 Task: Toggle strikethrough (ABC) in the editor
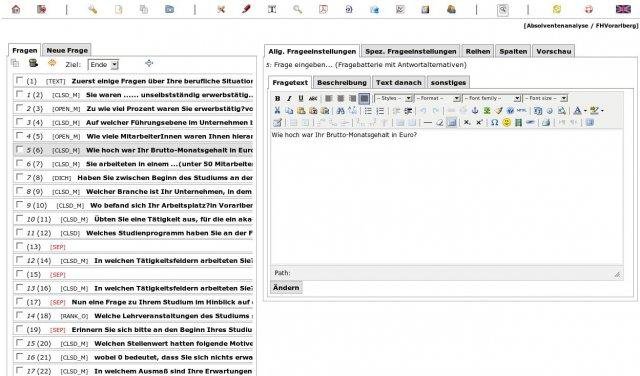pos(313,98)
